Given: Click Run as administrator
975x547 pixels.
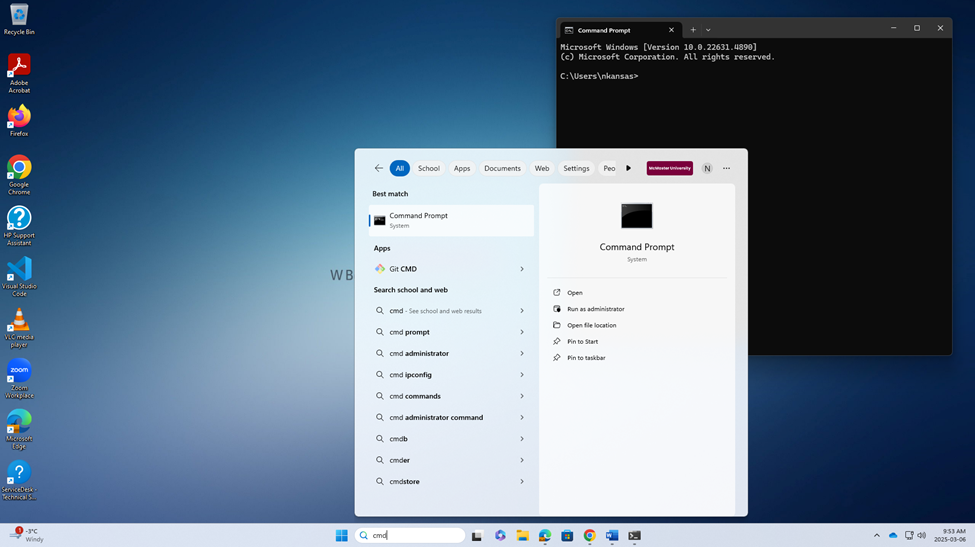Looking at the screenshot, I should [595, 309].
